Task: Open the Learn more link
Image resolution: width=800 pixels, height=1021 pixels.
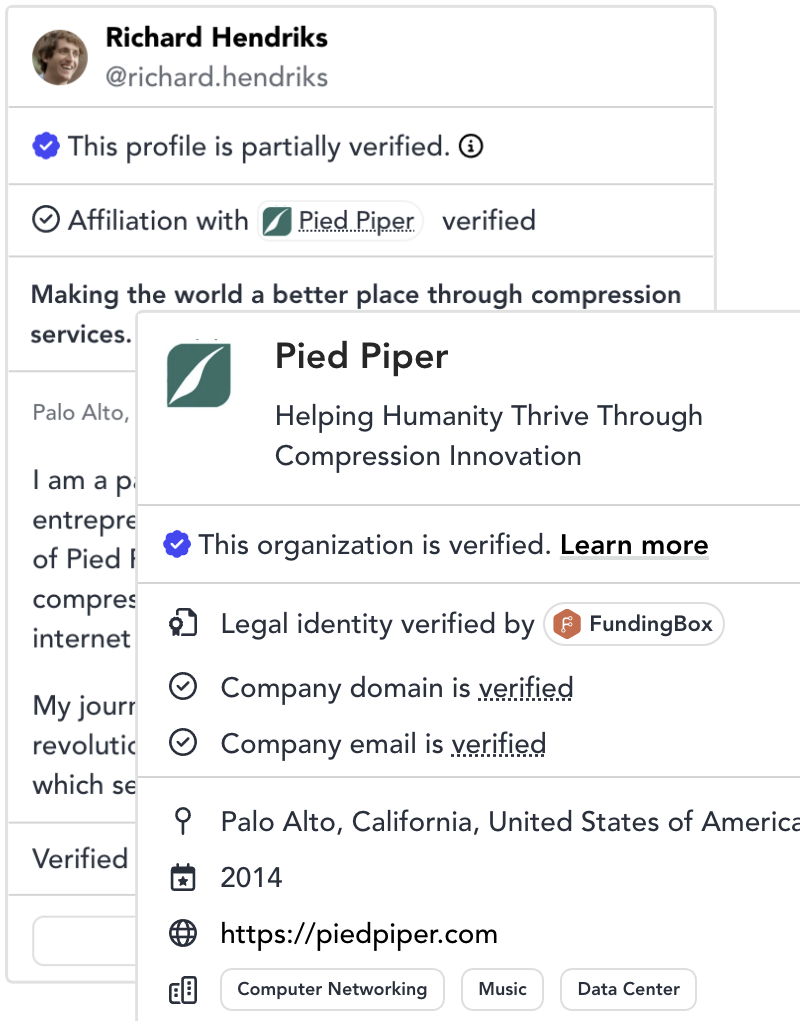Action: 634,545
